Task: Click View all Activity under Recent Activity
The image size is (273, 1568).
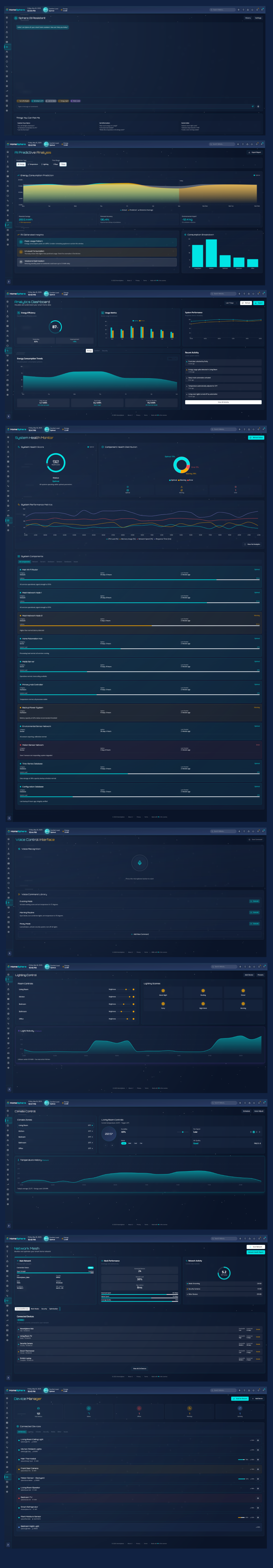Action: point(223,402)
